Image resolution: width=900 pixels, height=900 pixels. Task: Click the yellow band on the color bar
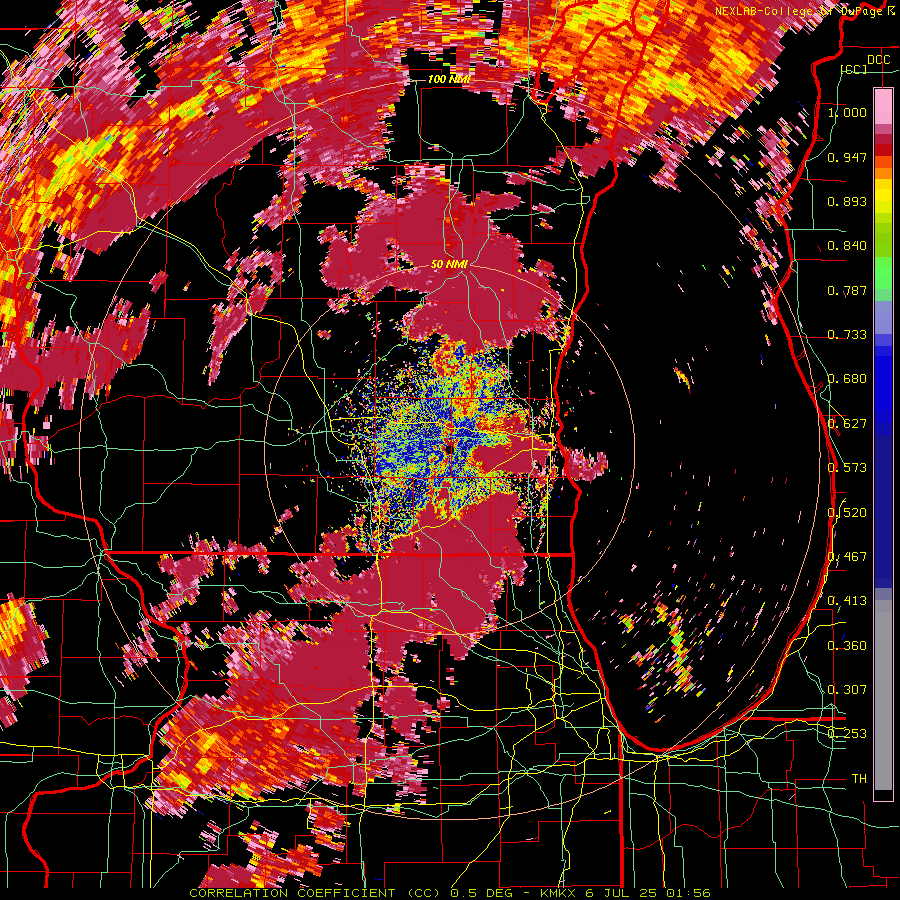point(883,195)
